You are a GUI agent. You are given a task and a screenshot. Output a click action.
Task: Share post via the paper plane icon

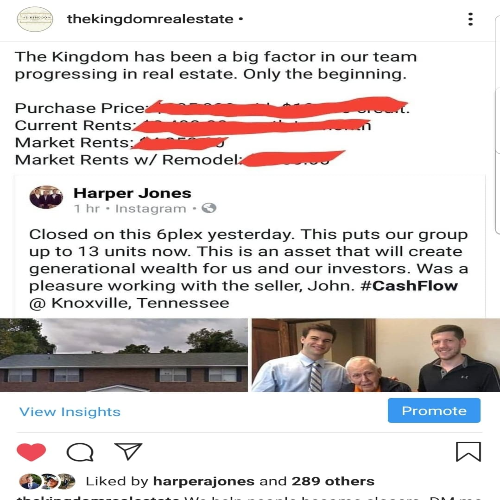tap(128, 451)
